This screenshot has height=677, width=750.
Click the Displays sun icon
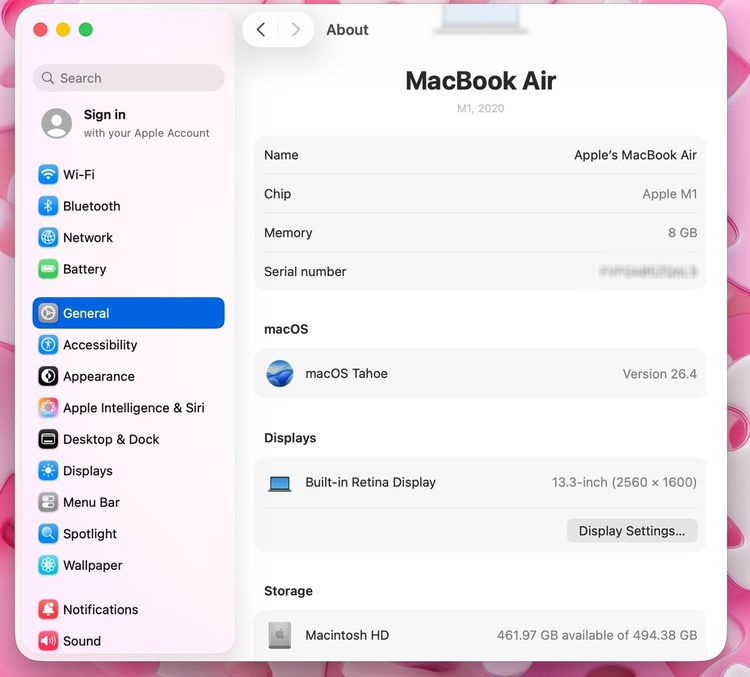pos(48,471)
